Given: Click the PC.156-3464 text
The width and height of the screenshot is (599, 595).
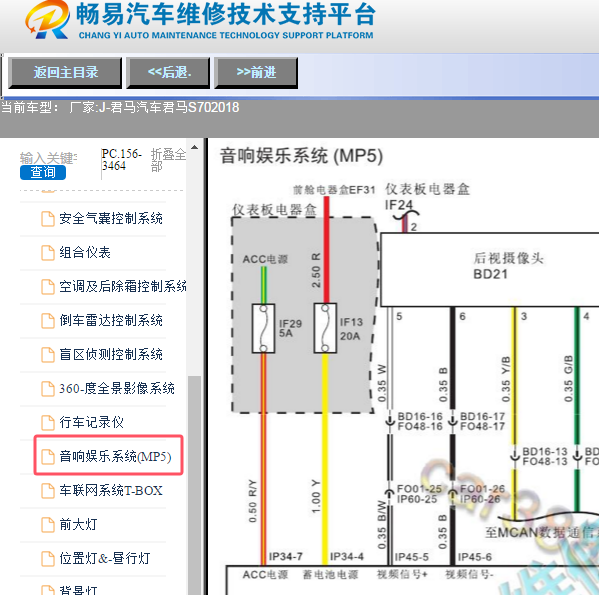Looking at the screenshot, I should 121,160.
